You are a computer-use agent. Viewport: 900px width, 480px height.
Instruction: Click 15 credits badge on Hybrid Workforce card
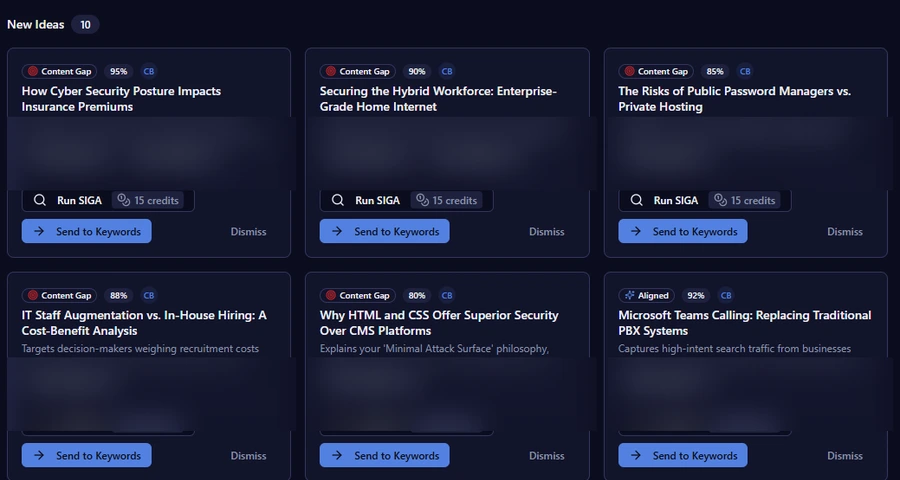[447, 200]
